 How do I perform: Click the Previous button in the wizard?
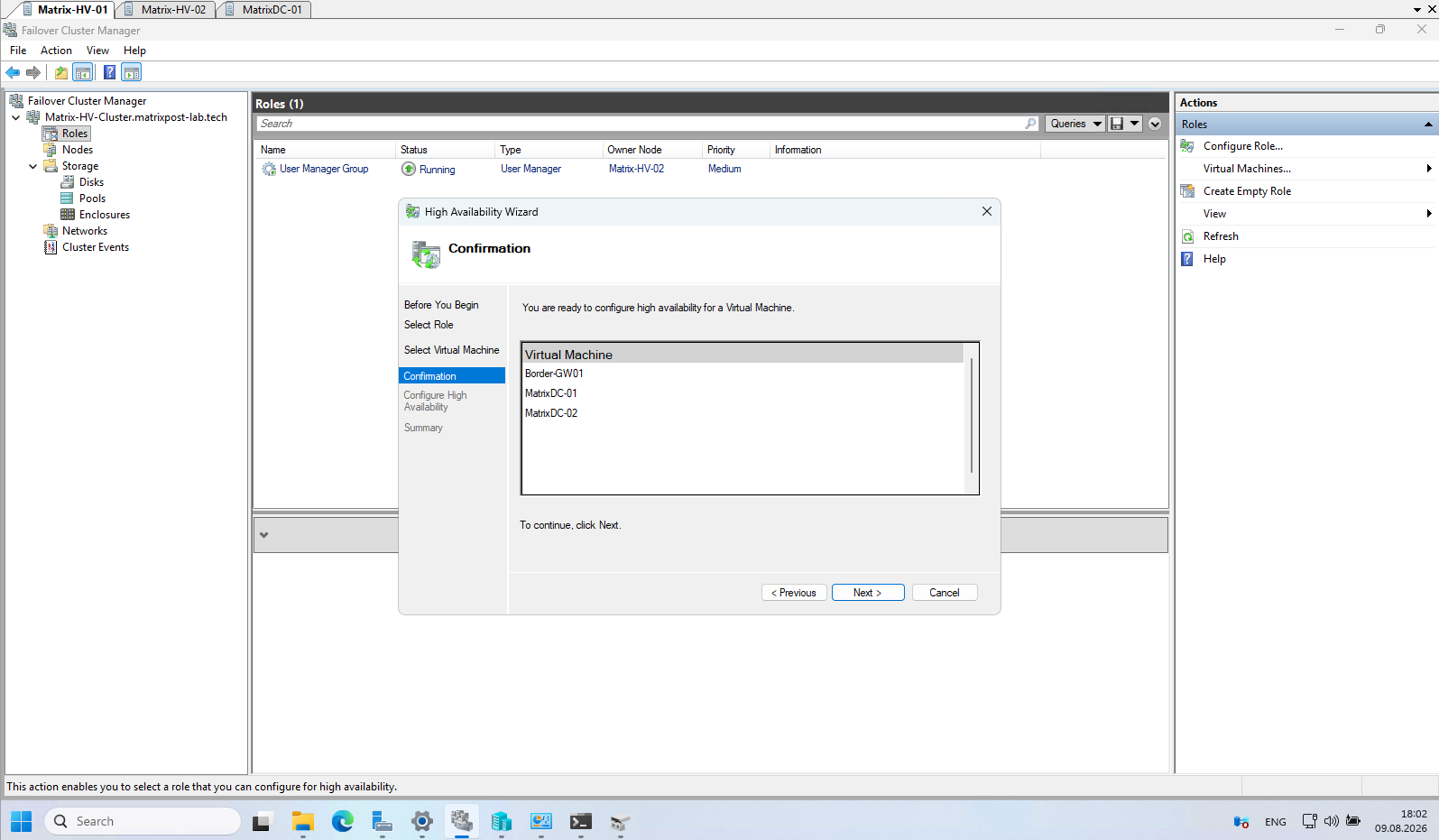pyautogui.click(x=794, y=593)
